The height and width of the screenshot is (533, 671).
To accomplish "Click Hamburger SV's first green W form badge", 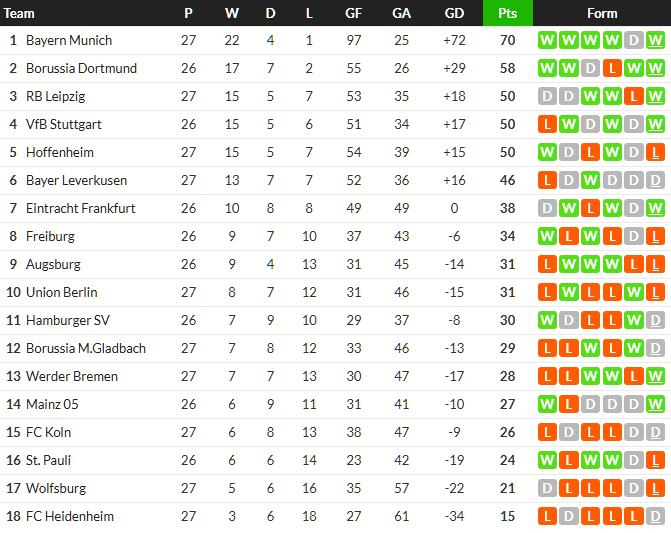I will 547,321.
